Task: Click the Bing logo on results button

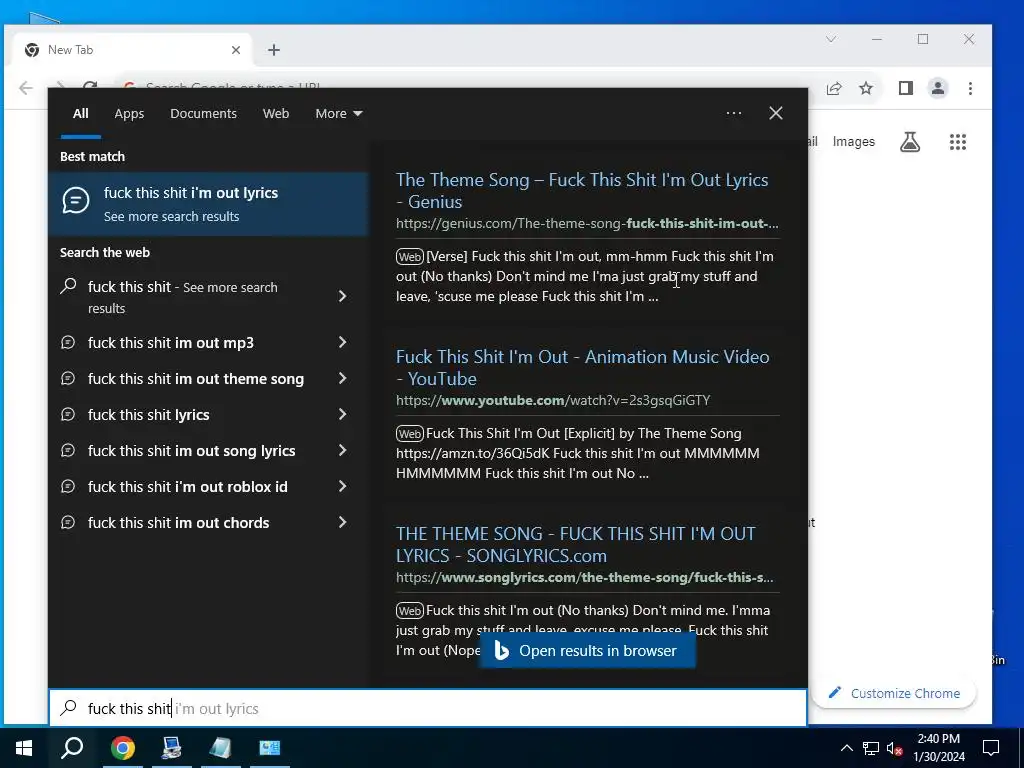Action: click(502, 651)
